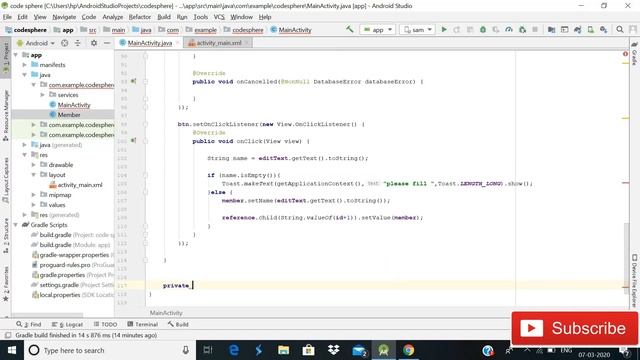Collapse all nodes in project tree
This screenshot has width=640, height=360.
pyautogui.click(x=78, y=43)
